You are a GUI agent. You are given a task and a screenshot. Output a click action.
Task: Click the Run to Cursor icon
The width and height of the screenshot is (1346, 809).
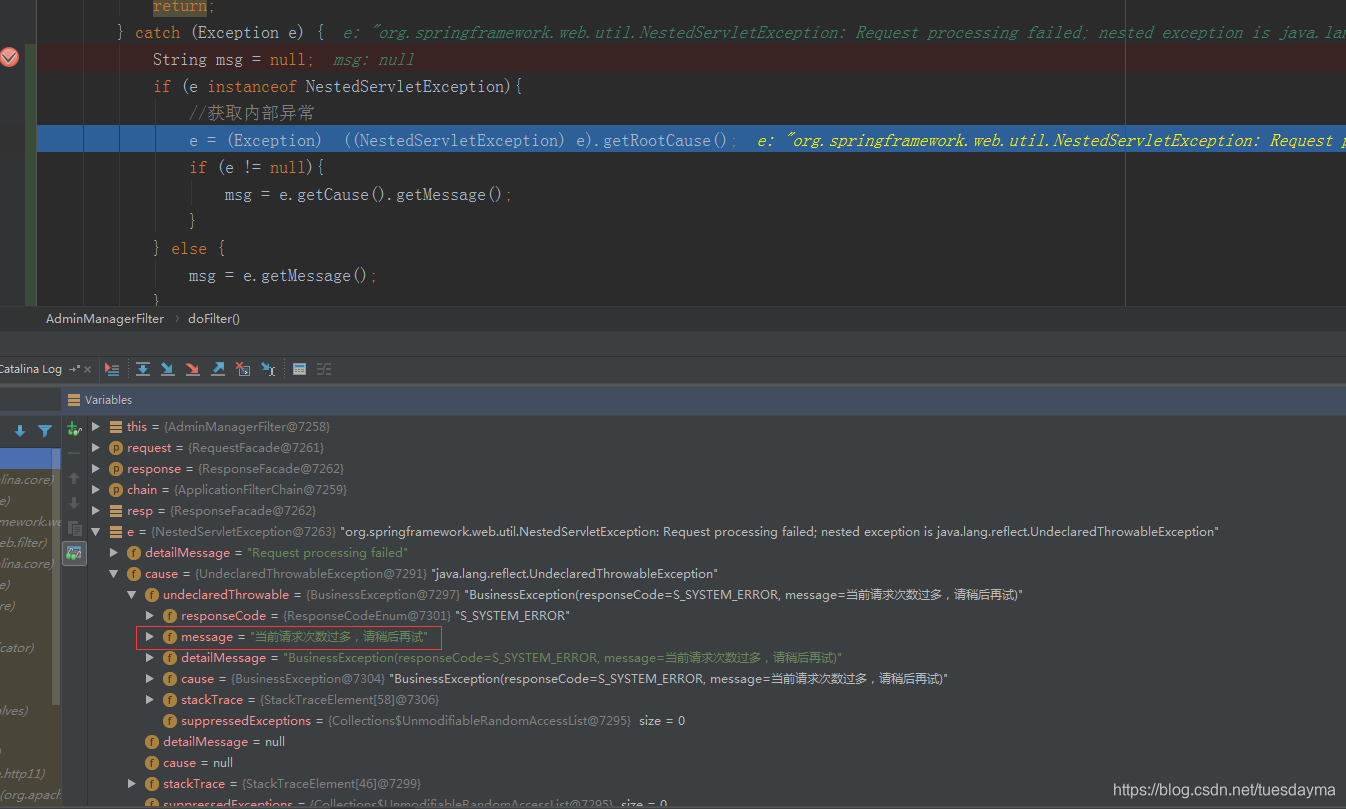click(x=268, y=369)
